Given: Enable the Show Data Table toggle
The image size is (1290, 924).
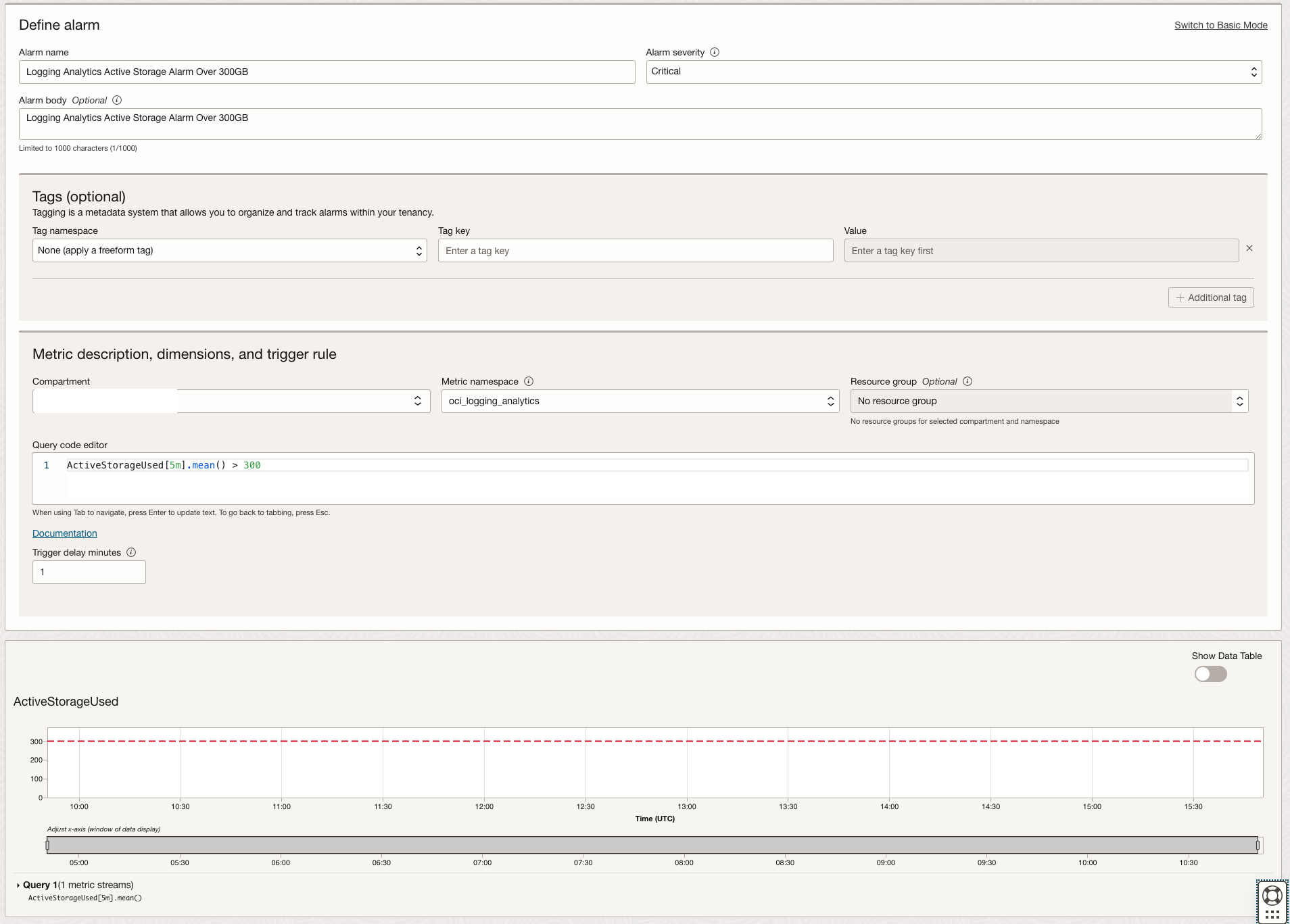Looking at the screenshot, I should pos(1210,674).
